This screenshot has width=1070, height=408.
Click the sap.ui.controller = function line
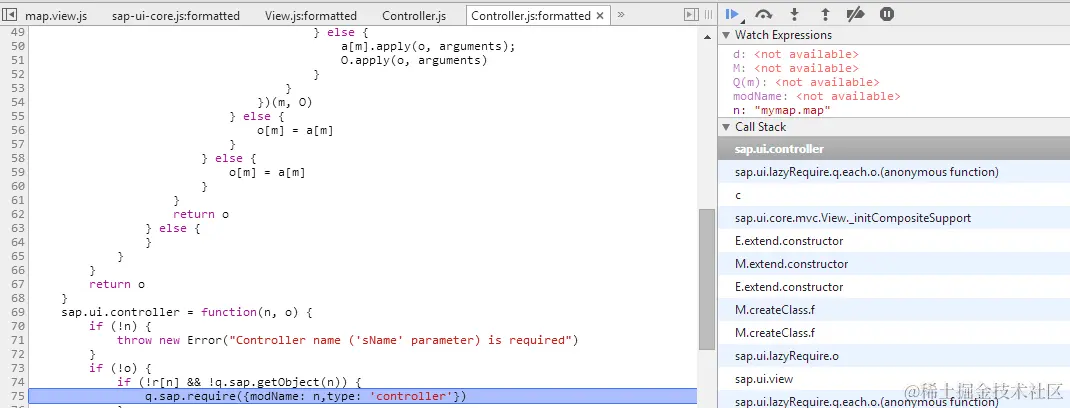coord(186,312)
